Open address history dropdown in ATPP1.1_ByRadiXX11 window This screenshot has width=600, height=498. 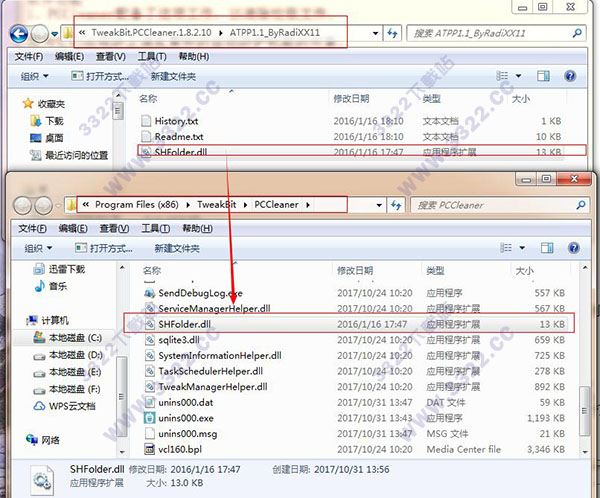[x=376, y=33]
